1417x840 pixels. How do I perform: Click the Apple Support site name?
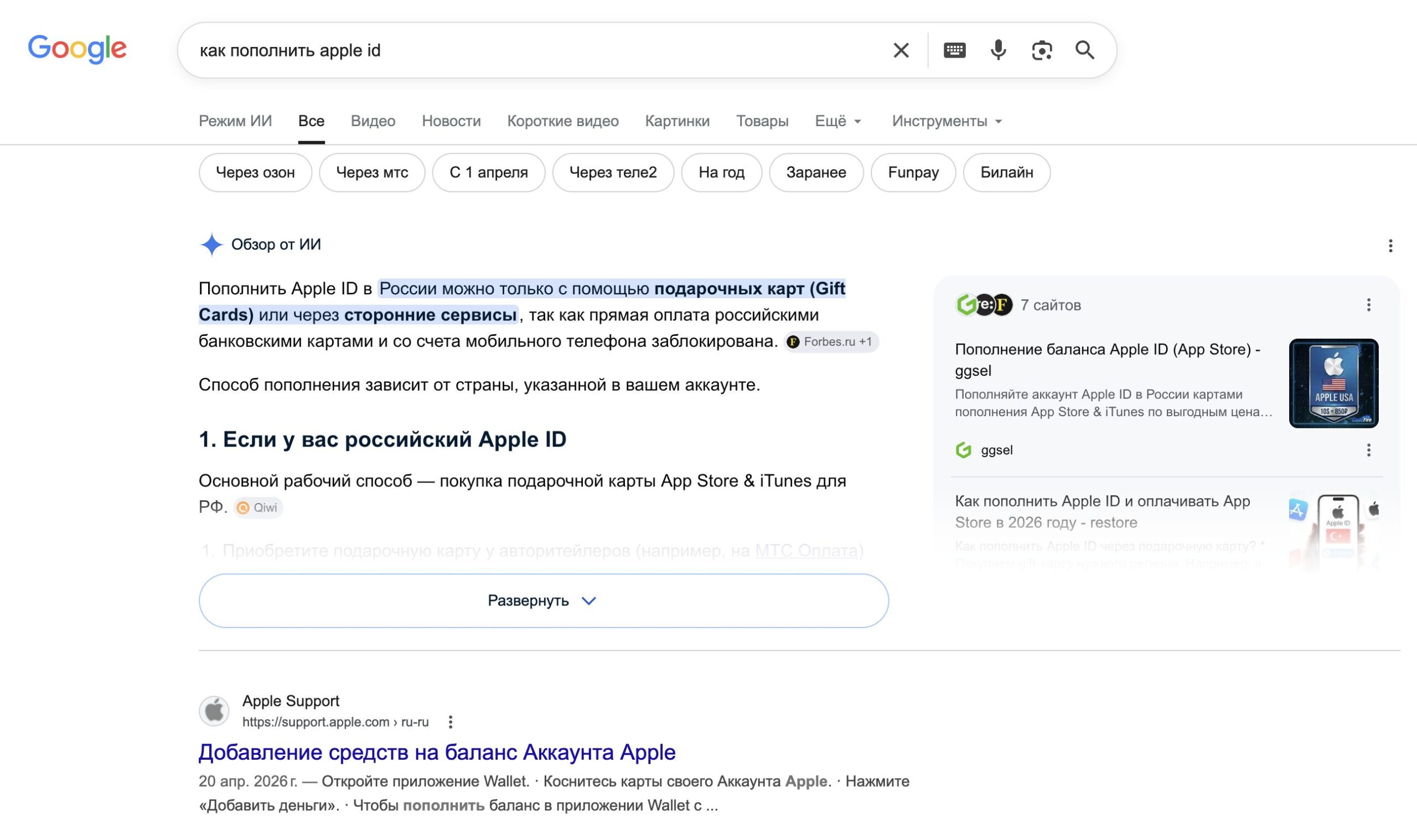[x=291, y=701]
